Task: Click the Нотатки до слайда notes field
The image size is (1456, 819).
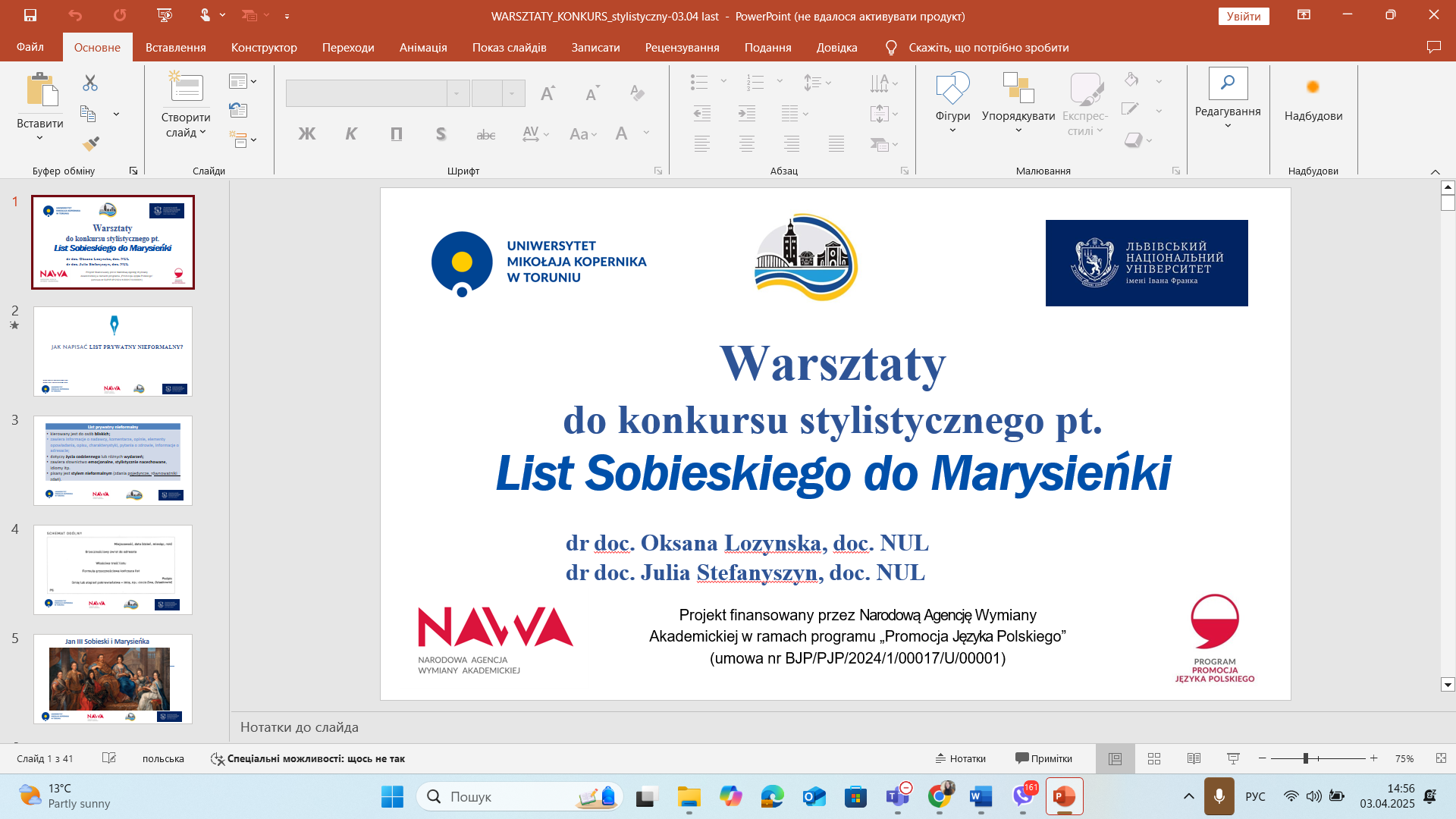Action: point(842,727)
